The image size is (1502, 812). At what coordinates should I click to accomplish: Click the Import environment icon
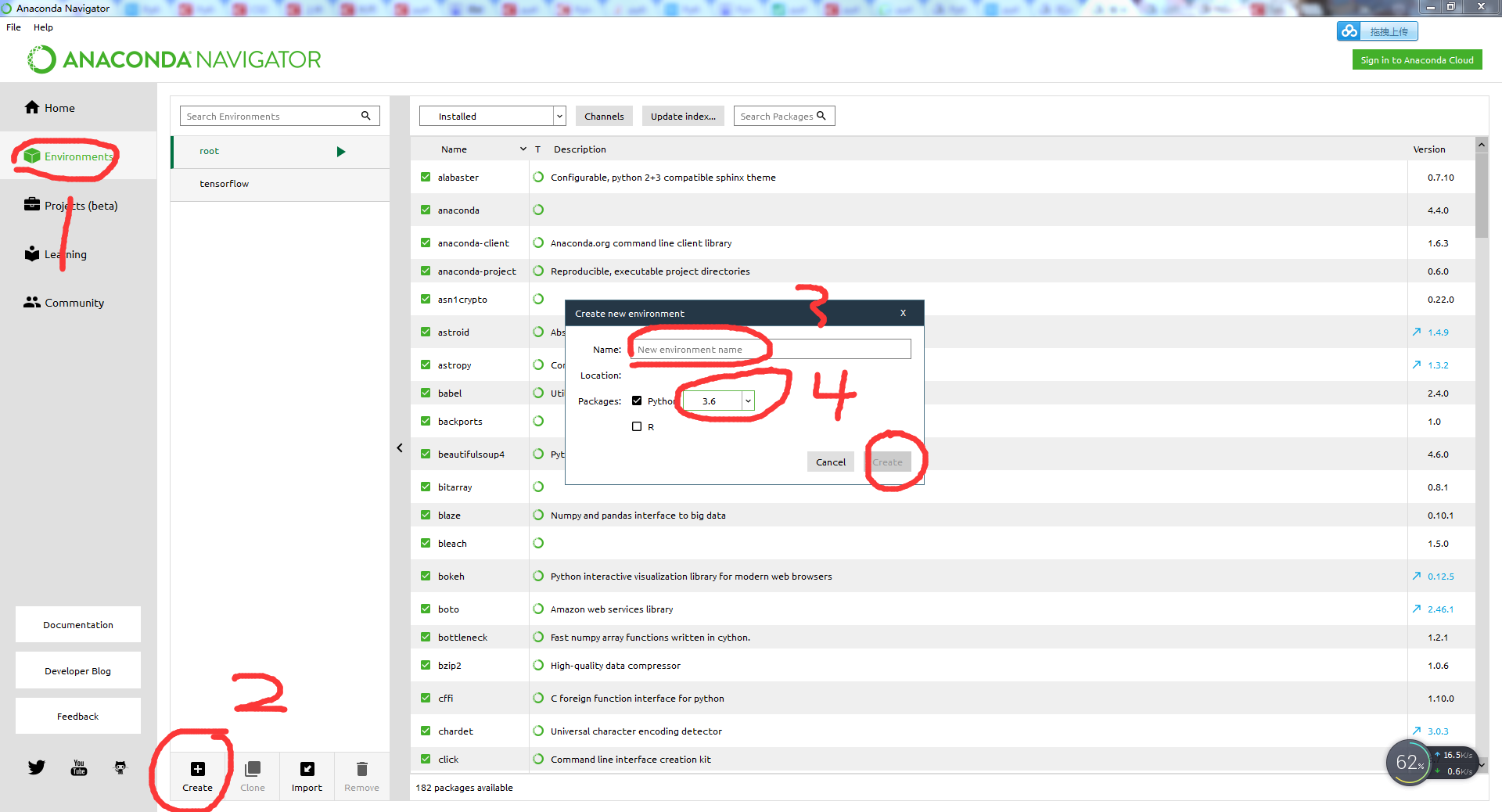[307, 769]
